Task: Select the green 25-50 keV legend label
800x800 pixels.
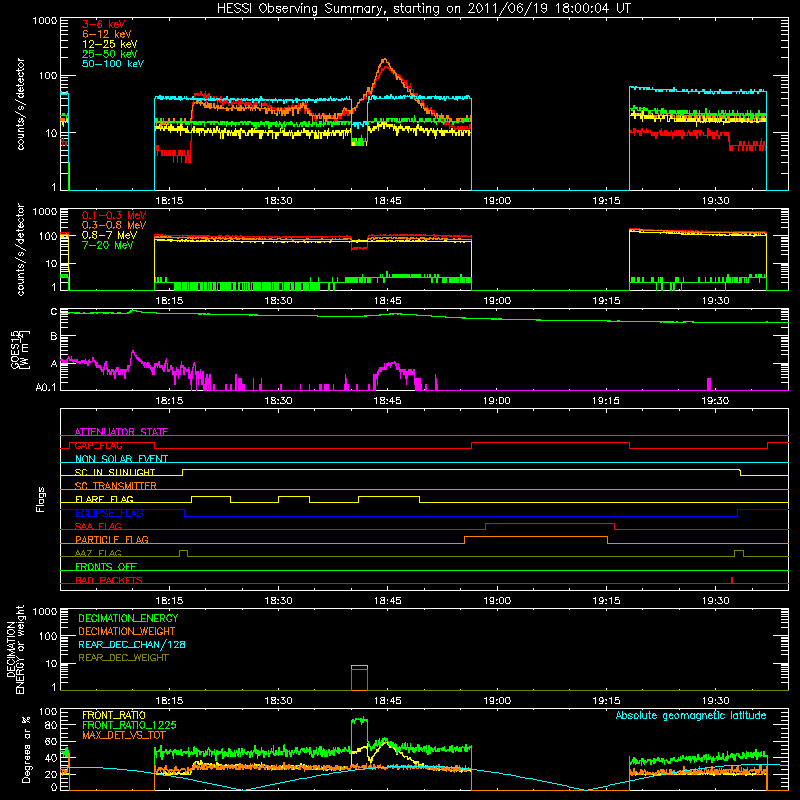Action: (110, 54)
